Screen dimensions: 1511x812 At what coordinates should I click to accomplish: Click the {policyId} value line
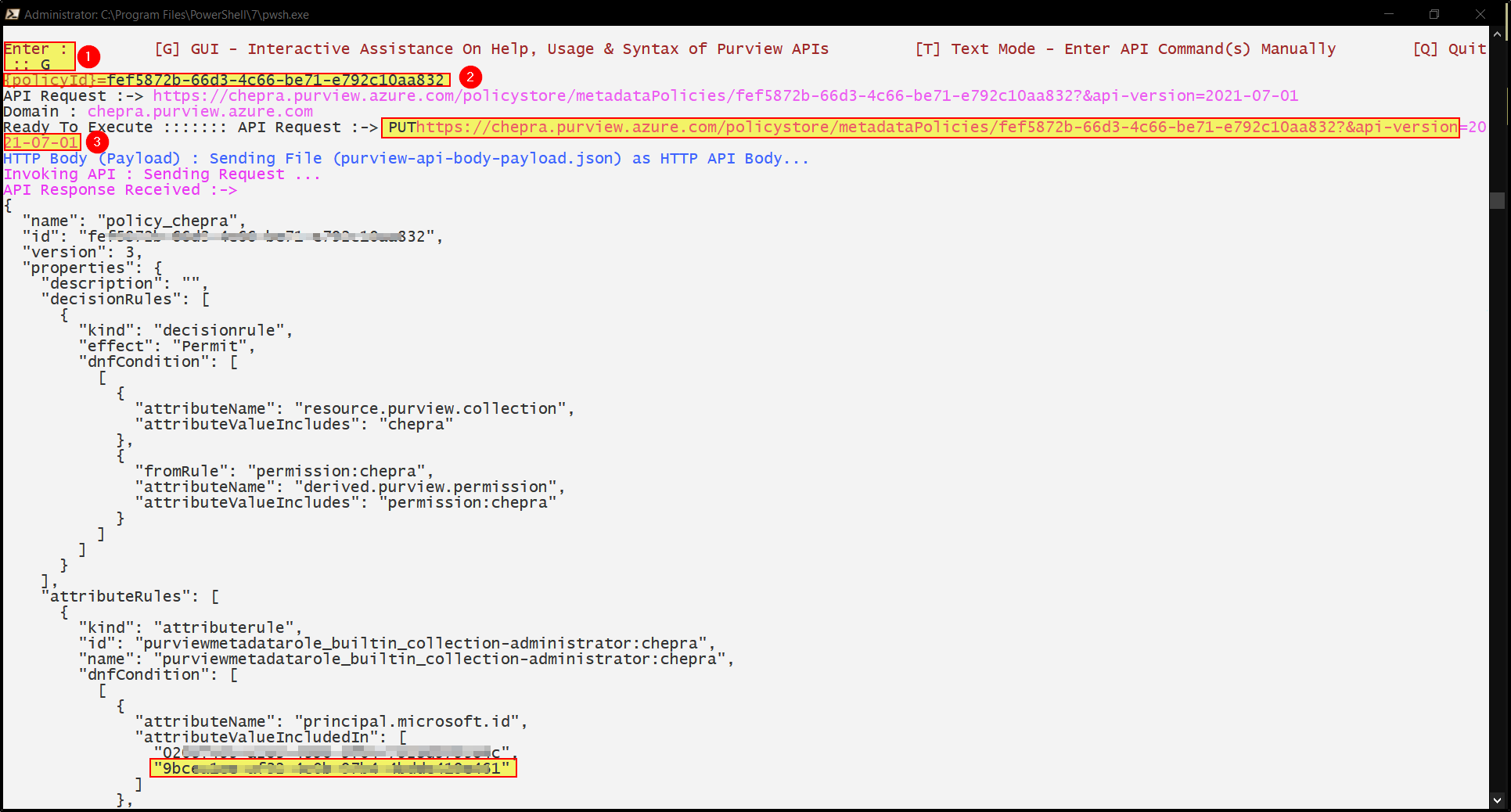[x=226, y=80]
